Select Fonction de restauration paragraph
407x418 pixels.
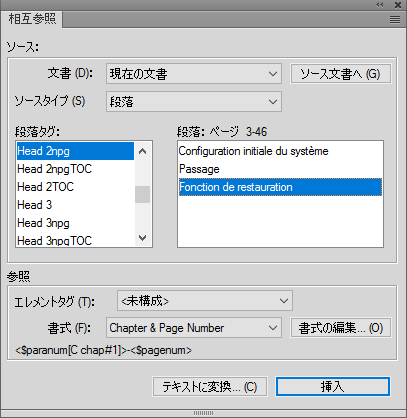click(x=280, y=187)
